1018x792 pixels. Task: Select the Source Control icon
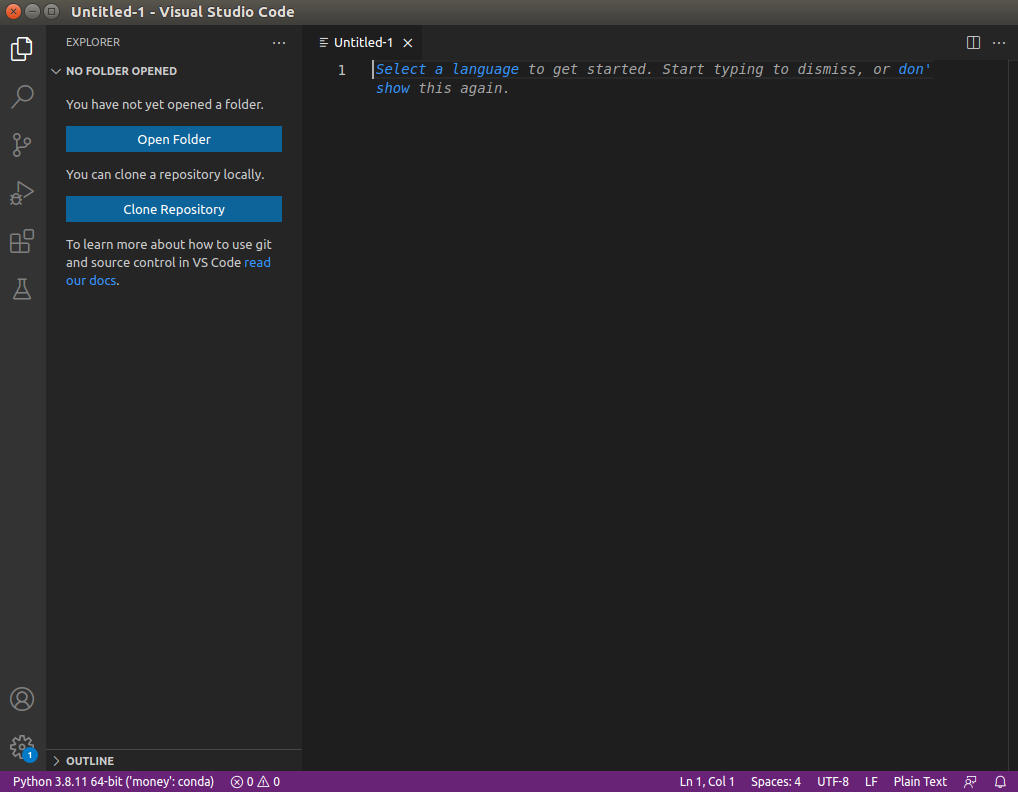22,145
